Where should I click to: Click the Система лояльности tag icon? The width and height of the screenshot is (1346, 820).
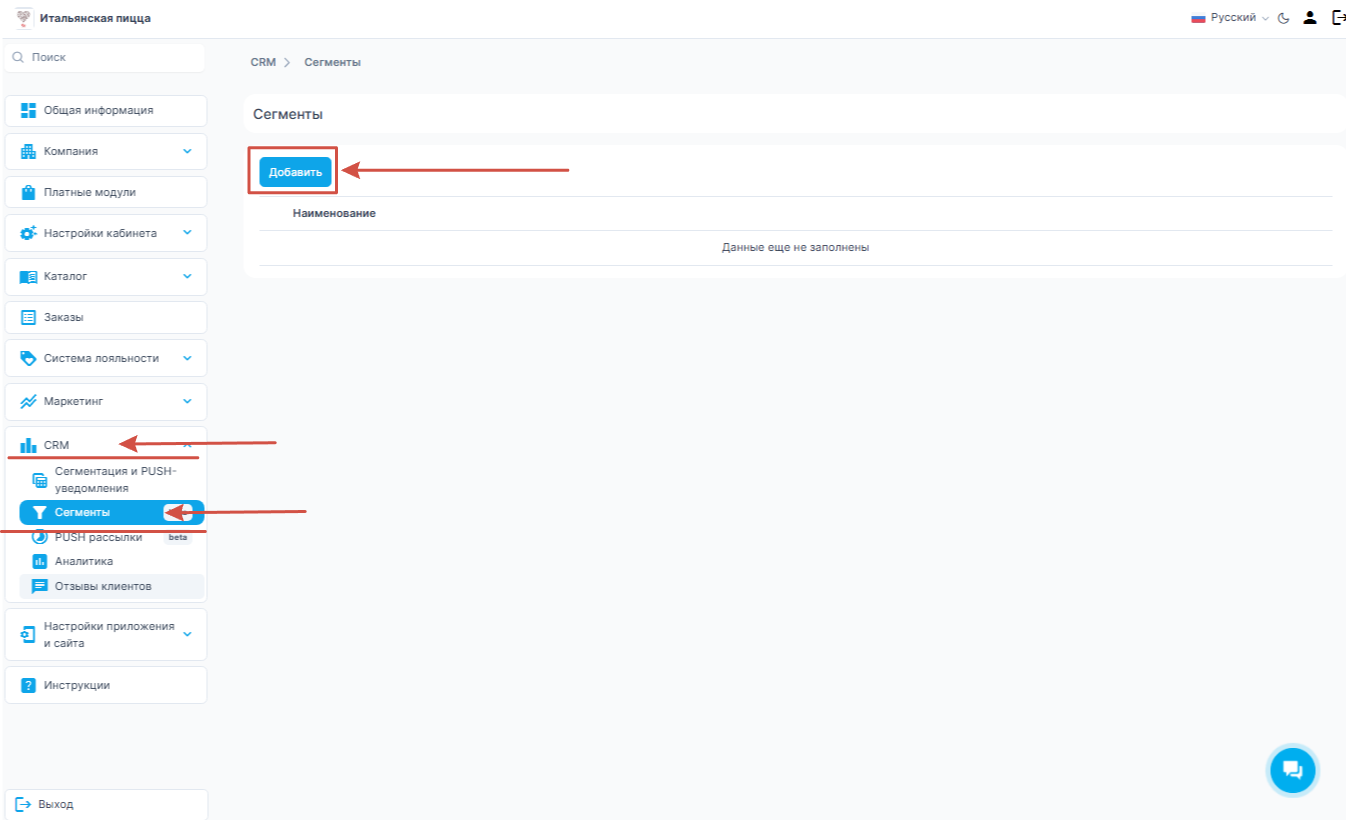pos(28,358)
